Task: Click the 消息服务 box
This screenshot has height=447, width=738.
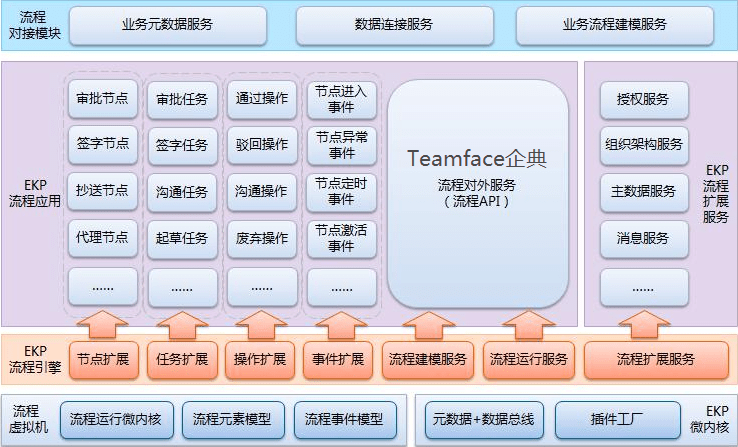Action: (644, 239)
